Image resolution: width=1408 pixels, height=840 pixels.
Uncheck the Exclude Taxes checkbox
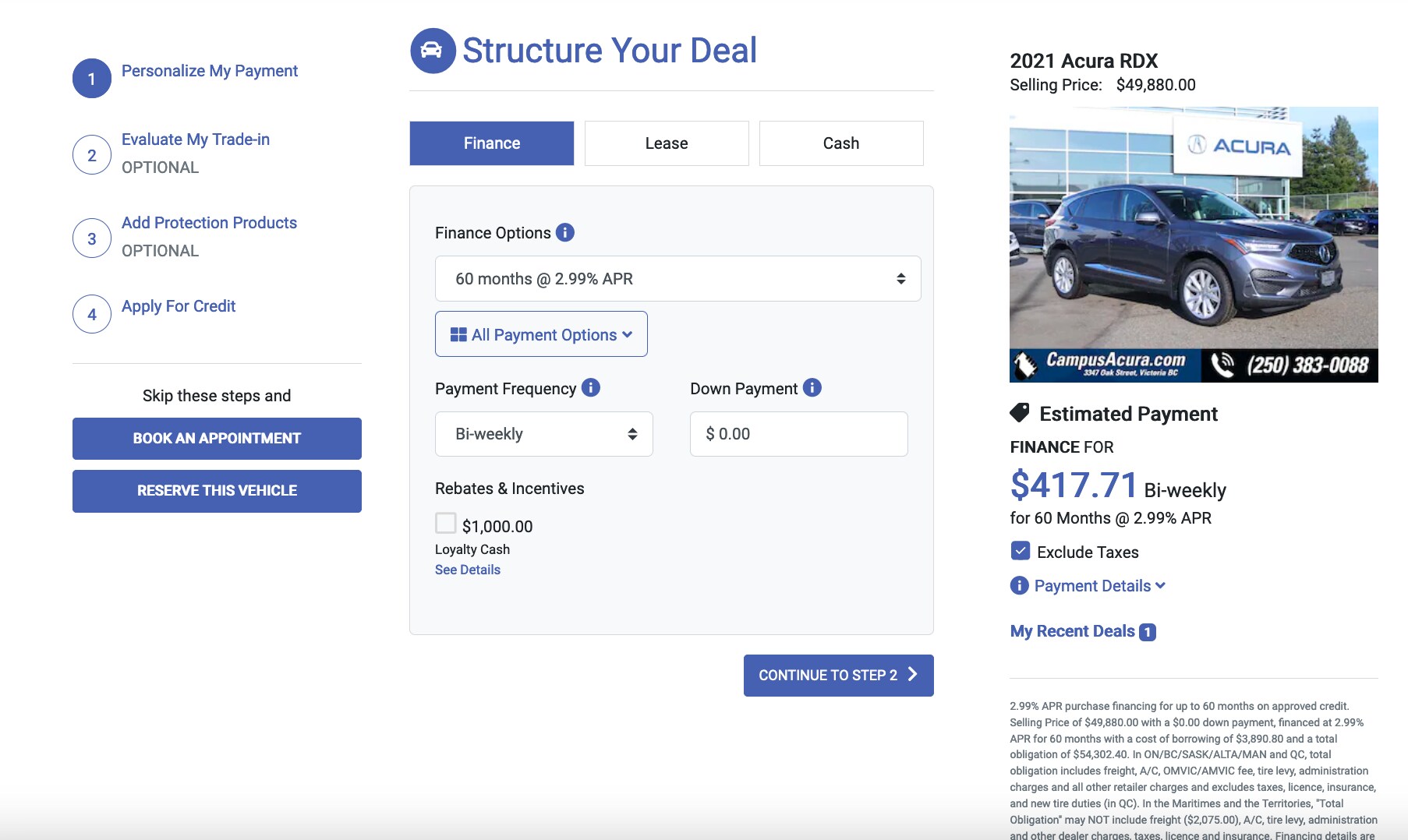click(1020, 551)
